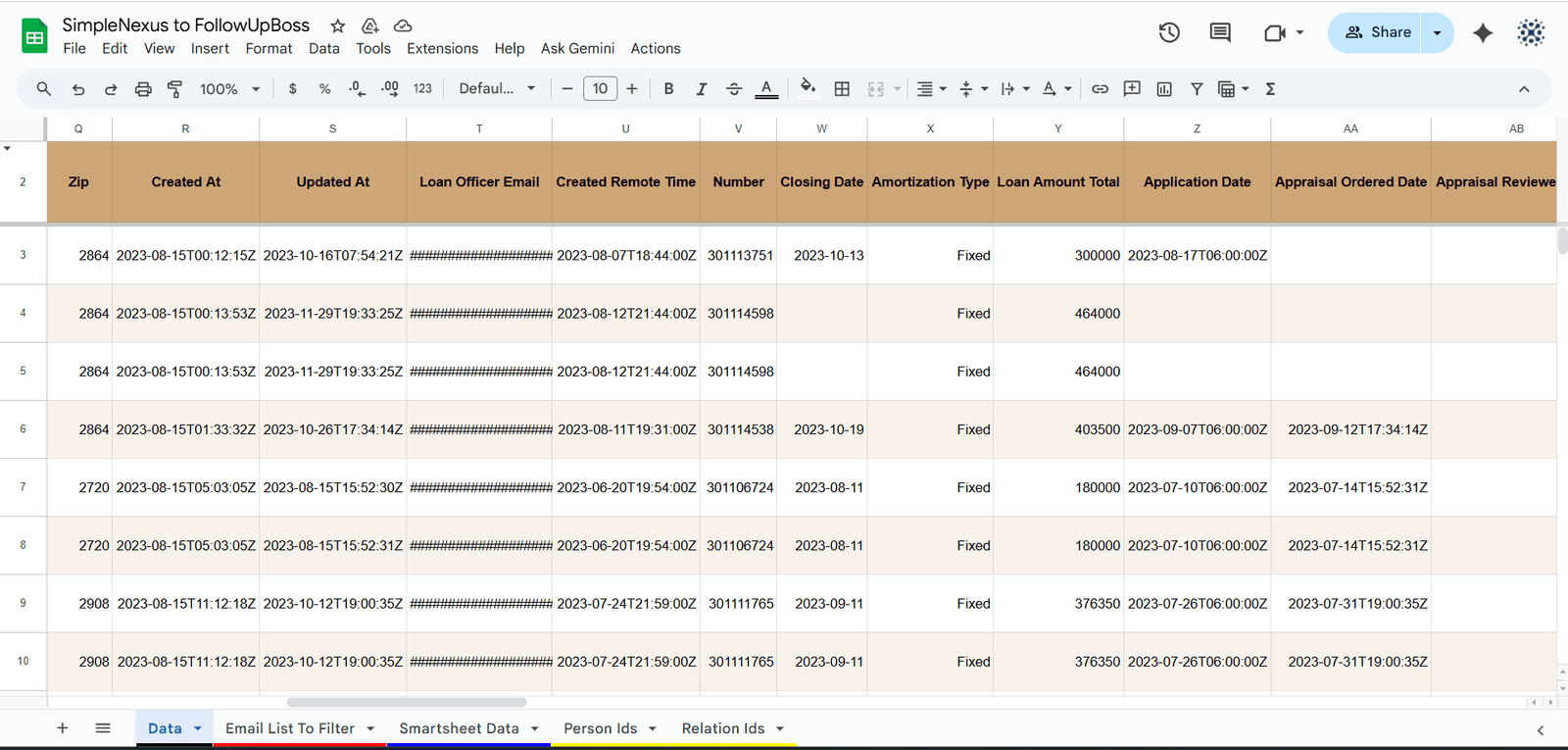Click the Undo icon in toolbar
This screenshot has width=1568, height=750.
(78, 89)
